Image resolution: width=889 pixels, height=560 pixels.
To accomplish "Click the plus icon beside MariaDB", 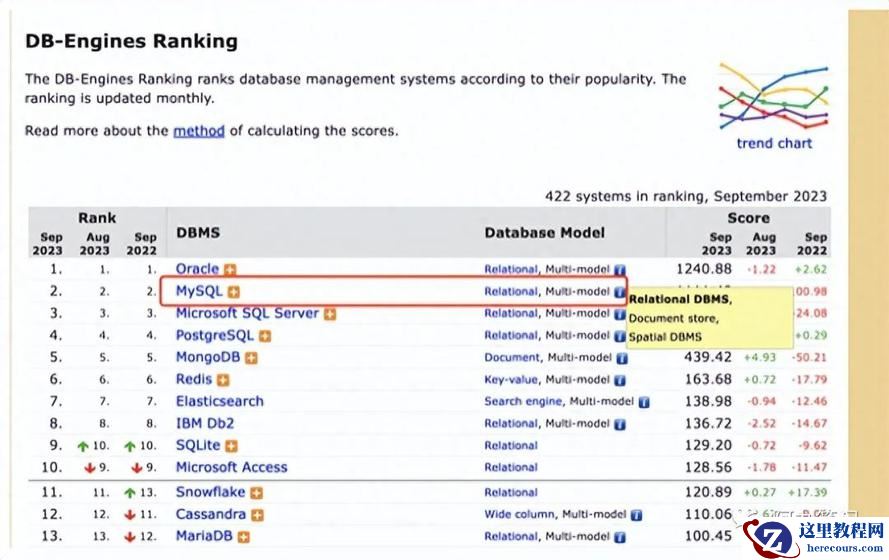I will (243, 537).
